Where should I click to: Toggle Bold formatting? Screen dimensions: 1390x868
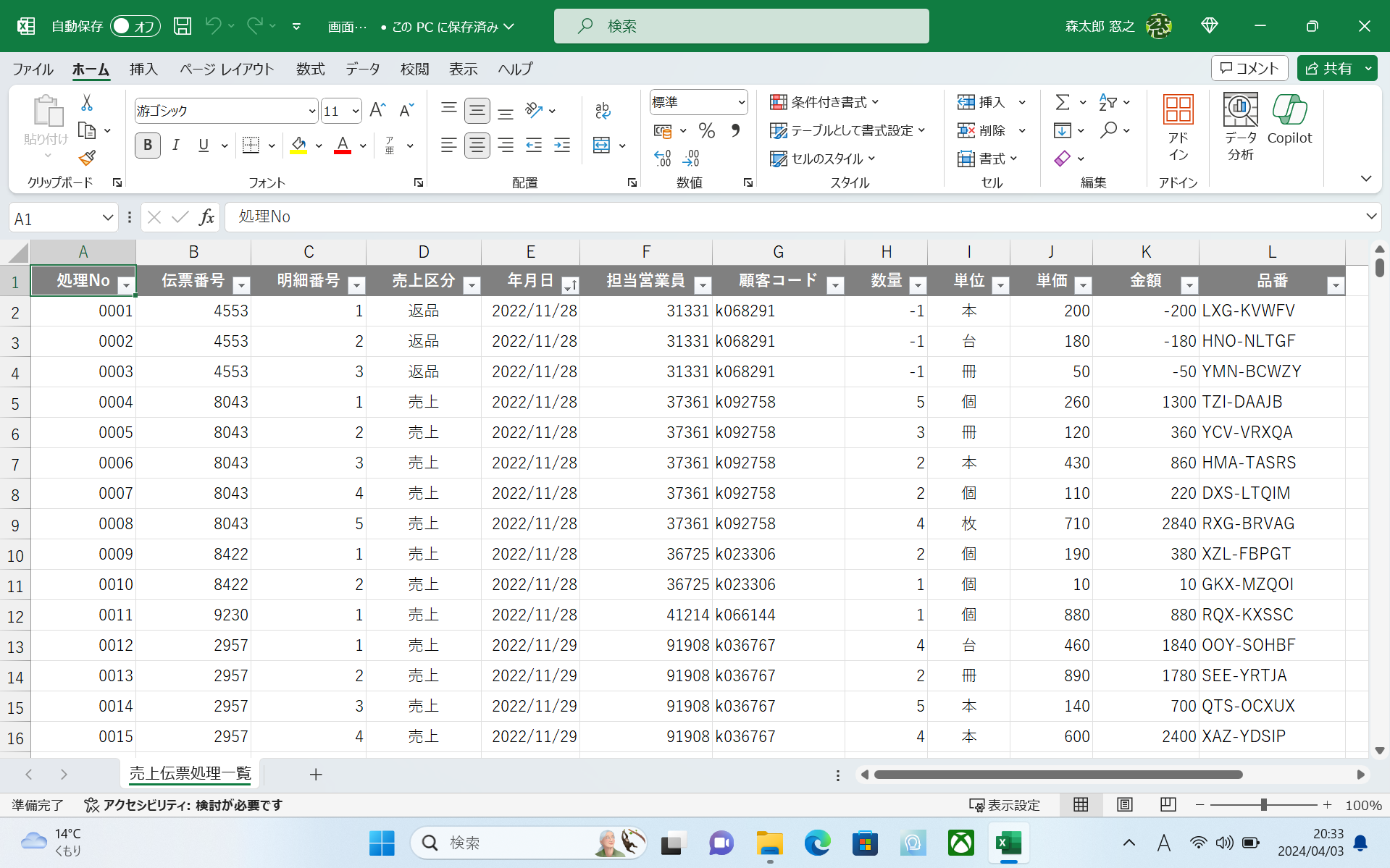coord(148,146)
